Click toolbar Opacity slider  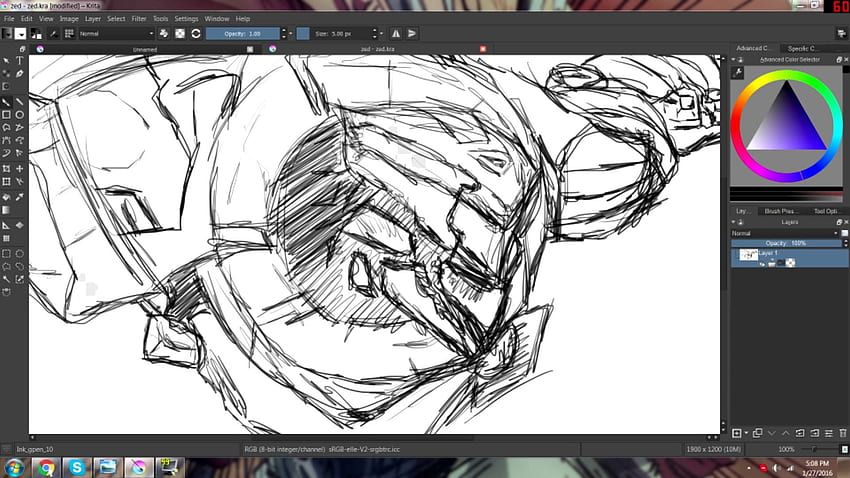point(243,34)
